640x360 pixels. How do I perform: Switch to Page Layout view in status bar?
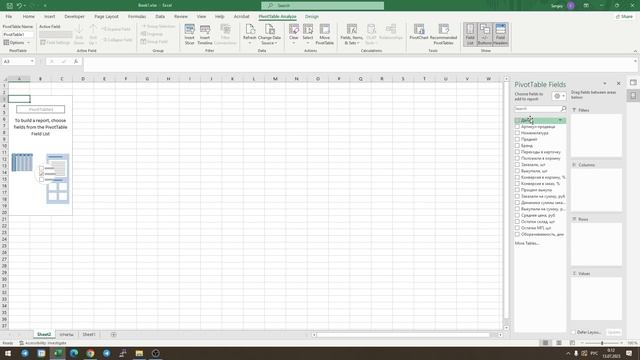click(x=559, y=343)
